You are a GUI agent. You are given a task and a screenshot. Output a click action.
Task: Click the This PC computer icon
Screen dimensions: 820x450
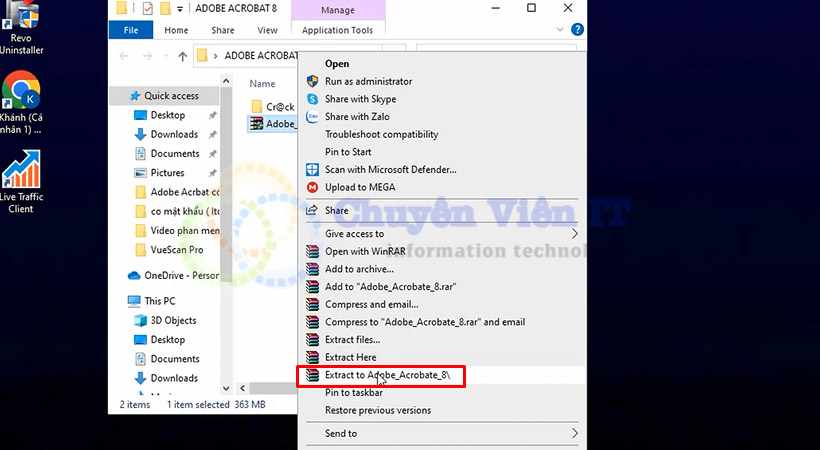tap(134, 301)
